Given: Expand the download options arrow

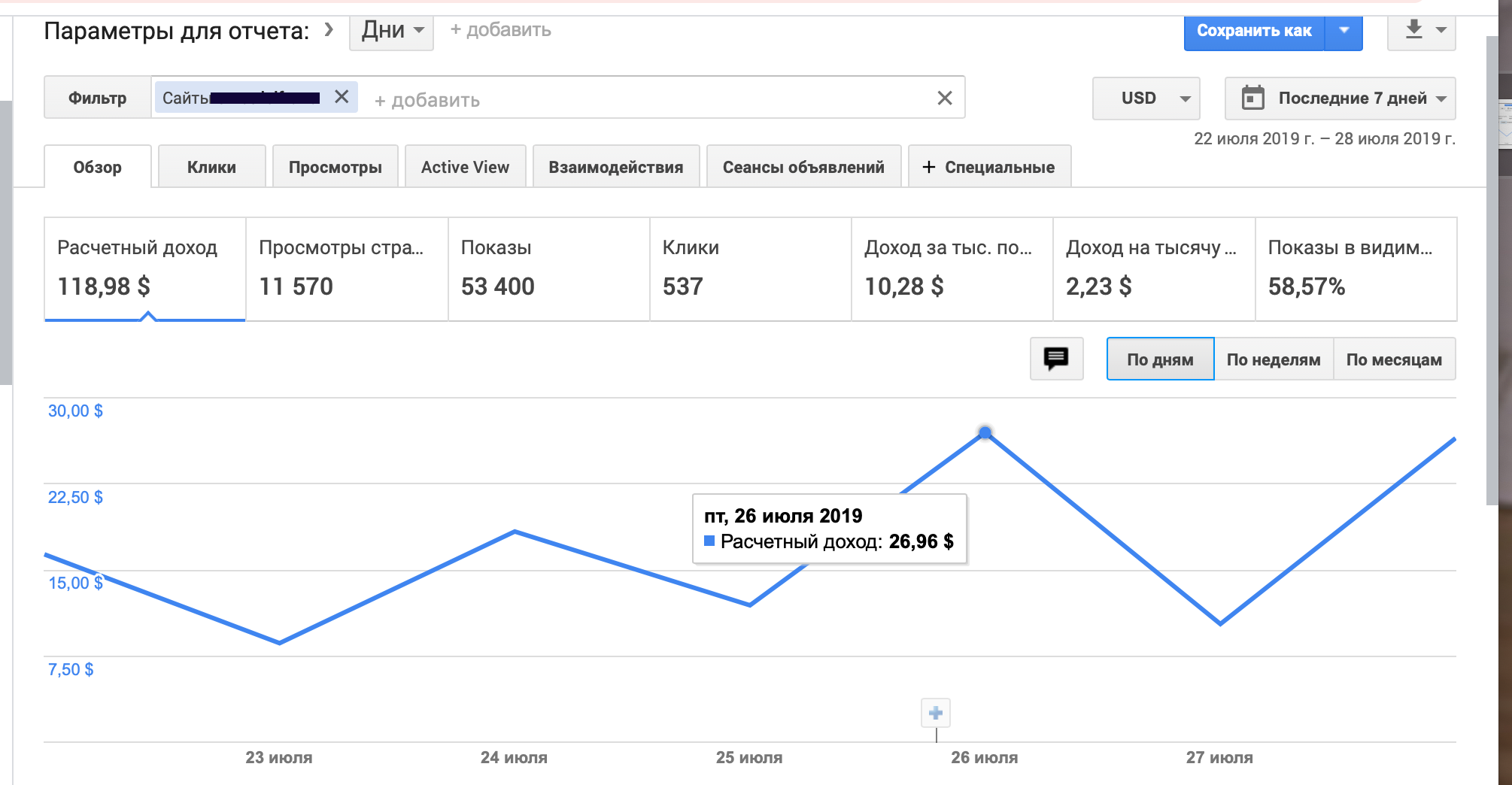Looking at the screenshot, I should click(x=1441, y=30).
